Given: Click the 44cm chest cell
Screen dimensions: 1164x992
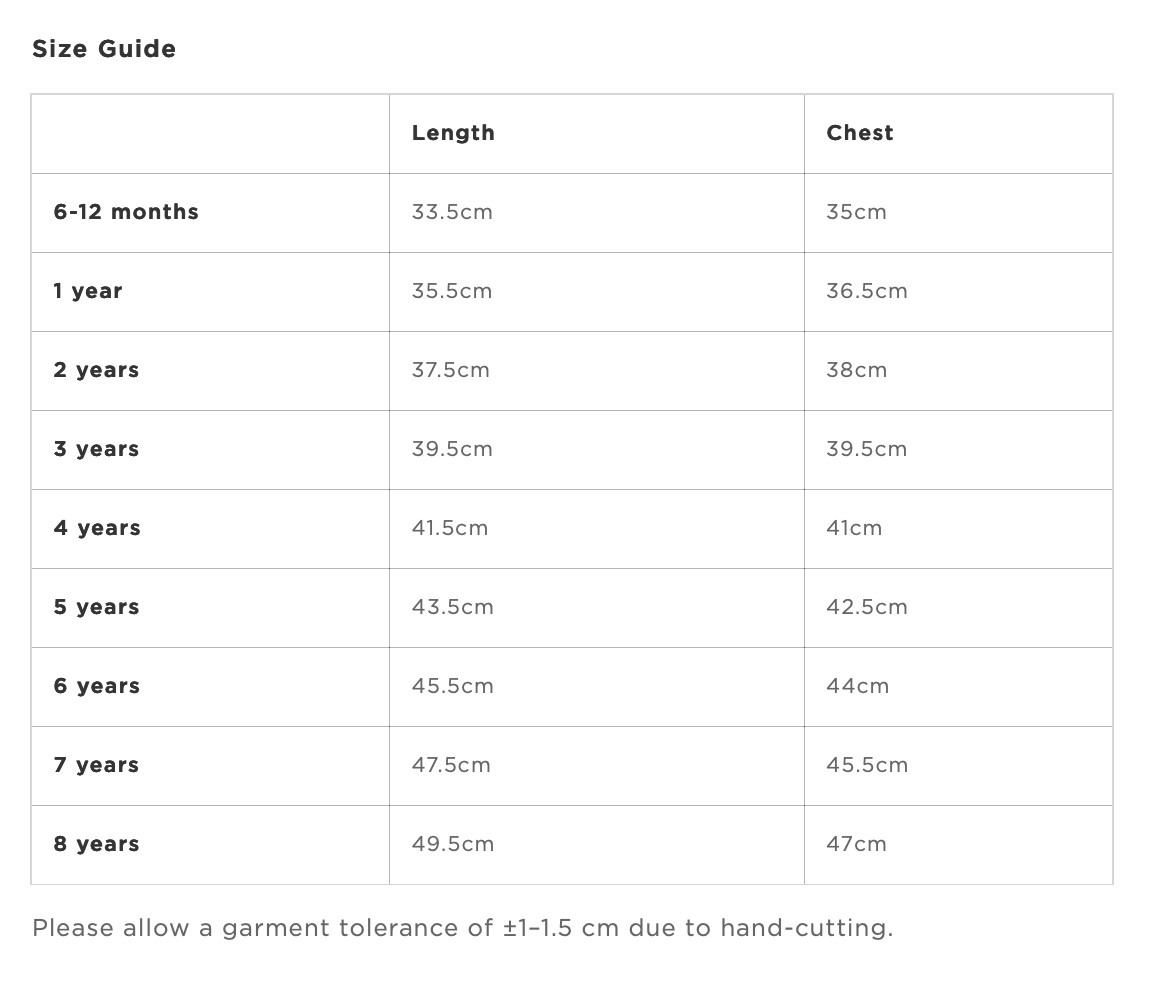Looking at the screenshot, I should pos(958,688).
